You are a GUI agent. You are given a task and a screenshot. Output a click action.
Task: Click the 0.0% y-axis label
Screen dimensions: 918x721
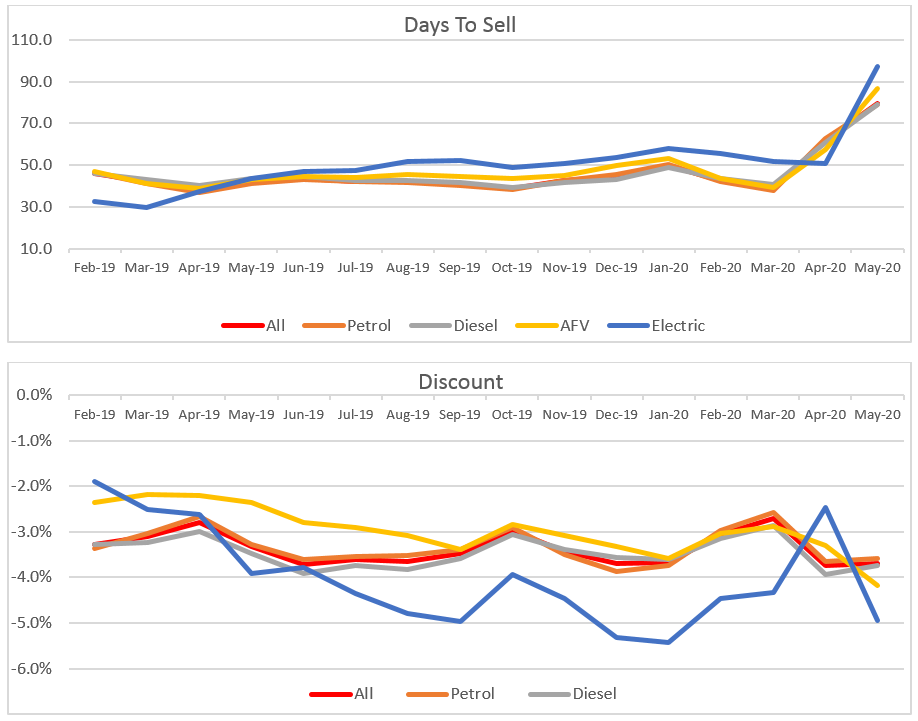click(x=34, y=395)
